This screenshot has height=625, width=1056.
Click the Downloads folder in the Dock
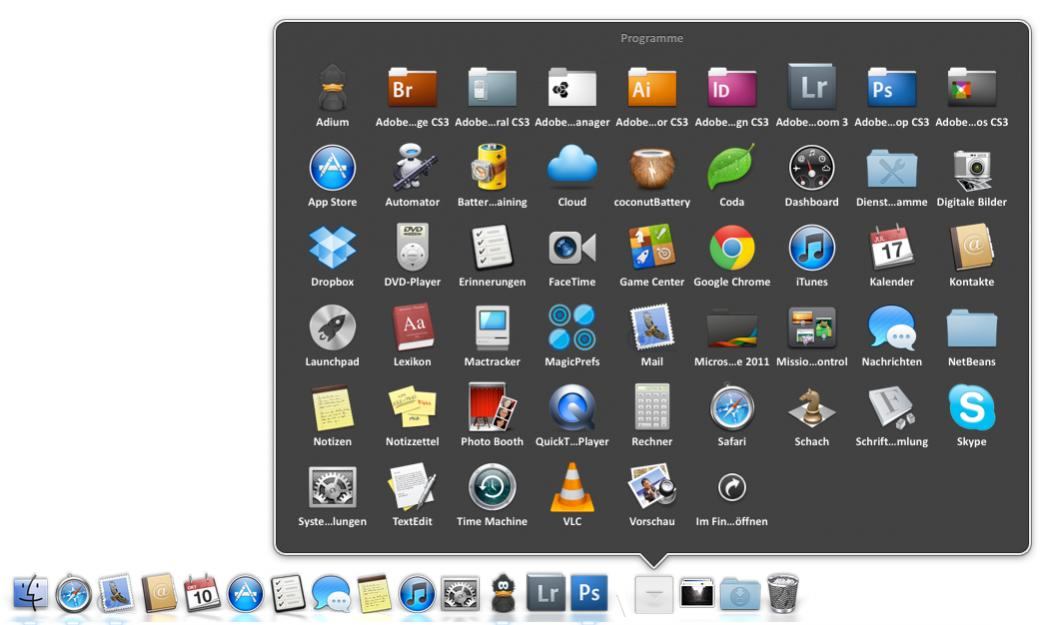tap(739, 594)
